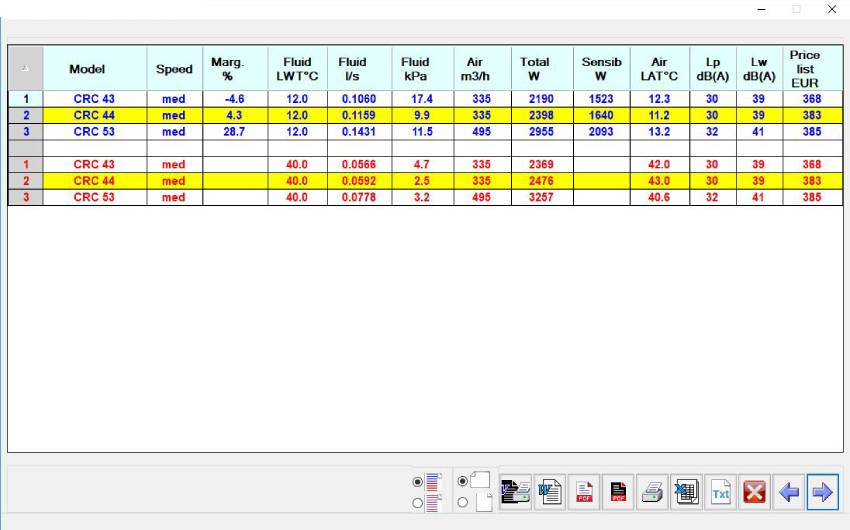
Task: Click the Price list EUR column header
Action: (x=813, y=68)
